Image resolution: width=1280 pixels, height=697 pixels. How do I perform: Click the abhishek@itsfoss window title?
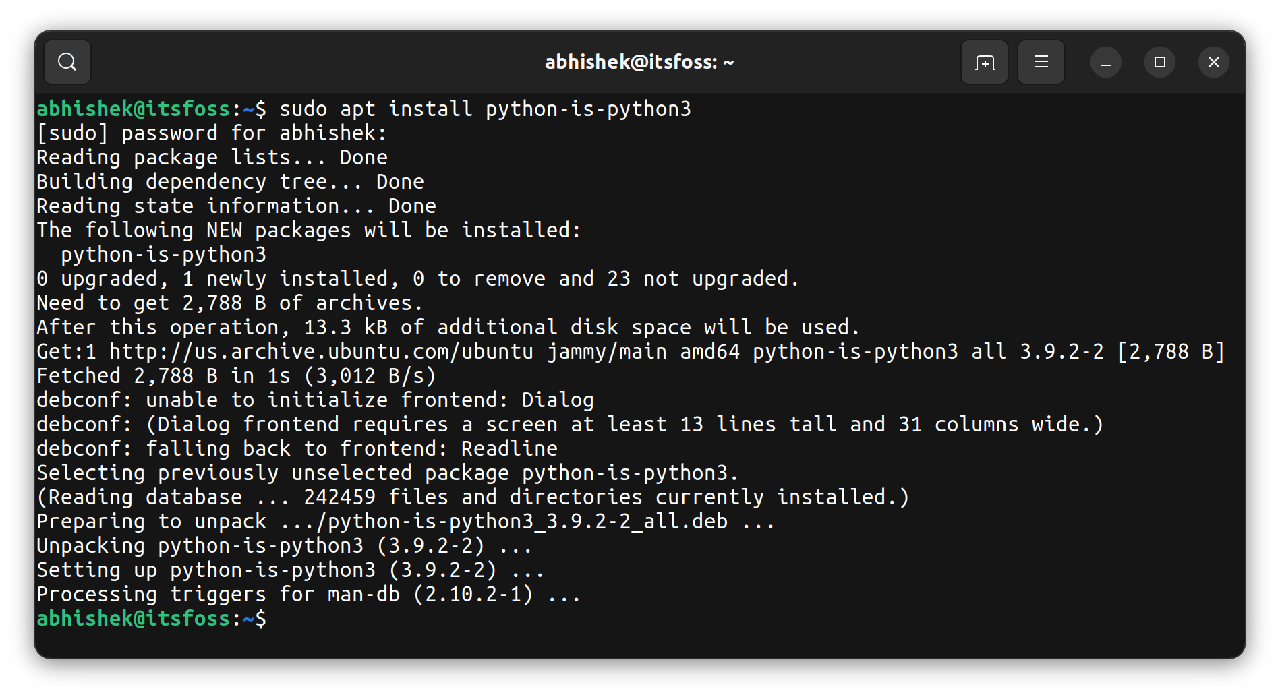point(640,62)
